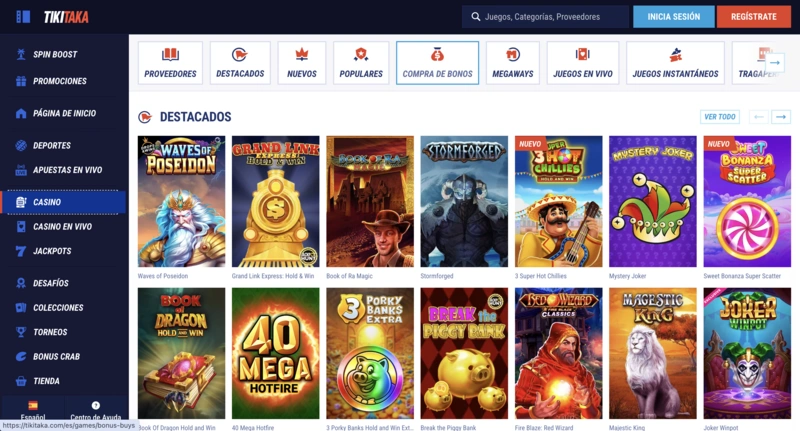Collapse sidebar using top-left menu toggle icon

[23, 17]
